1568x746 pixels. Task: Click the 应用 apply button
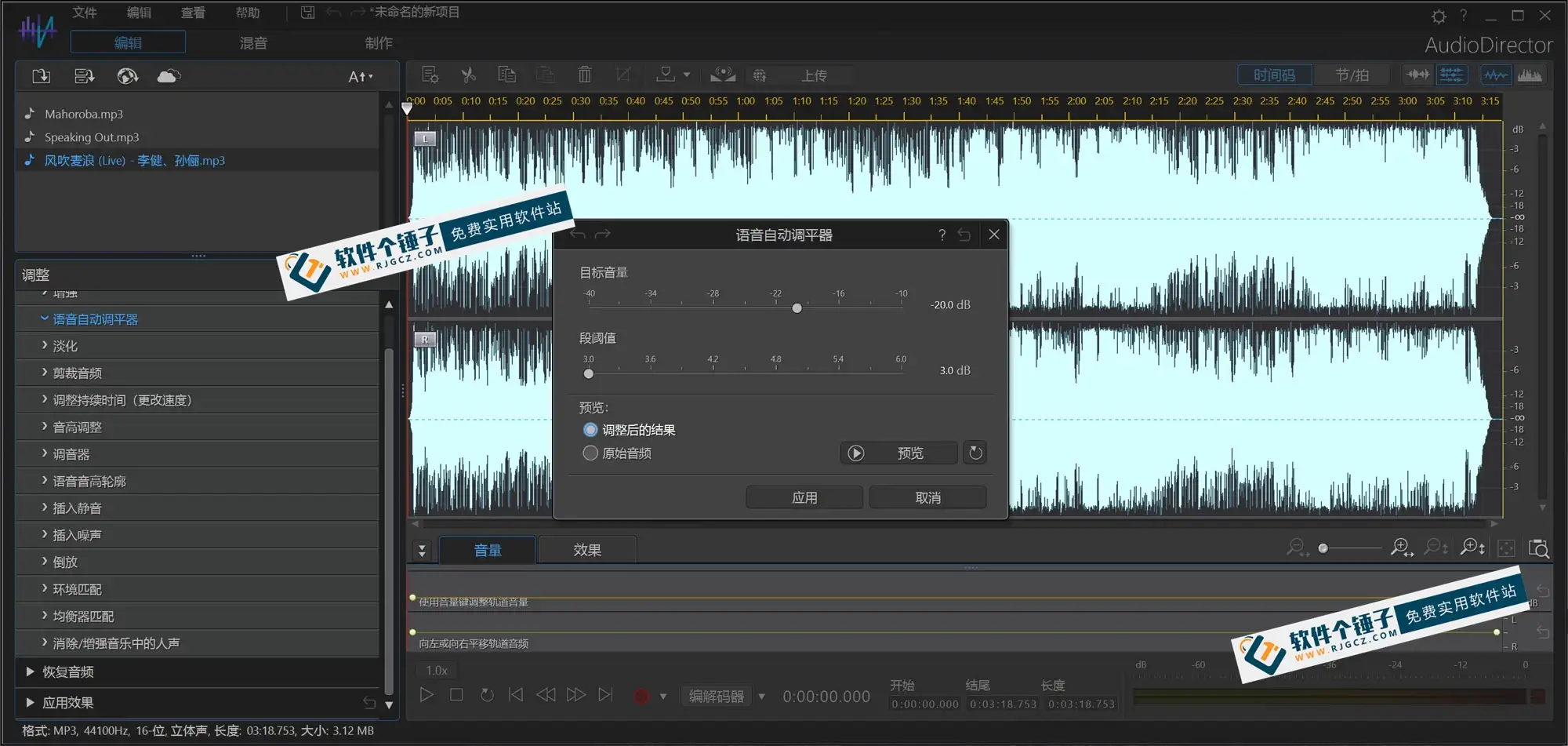(x=804, y=497)
